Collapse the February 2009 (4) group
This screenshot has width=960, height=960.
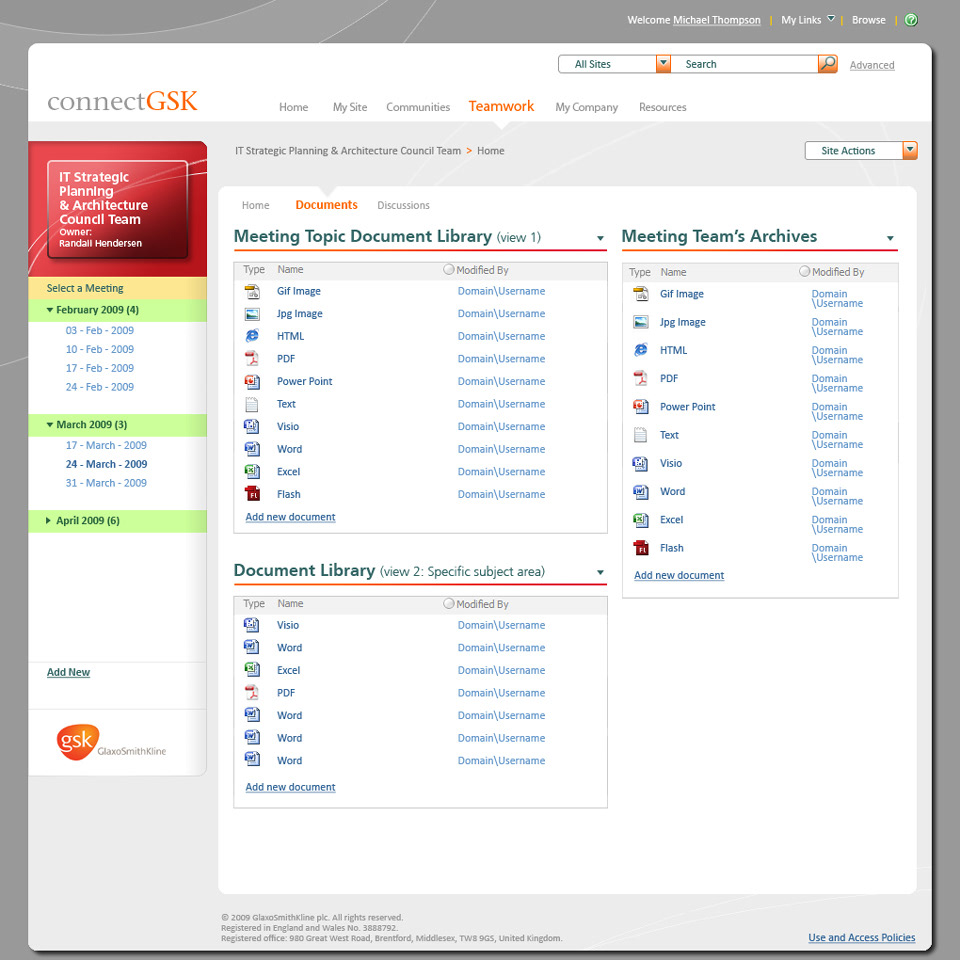click(x=50, y=310)
